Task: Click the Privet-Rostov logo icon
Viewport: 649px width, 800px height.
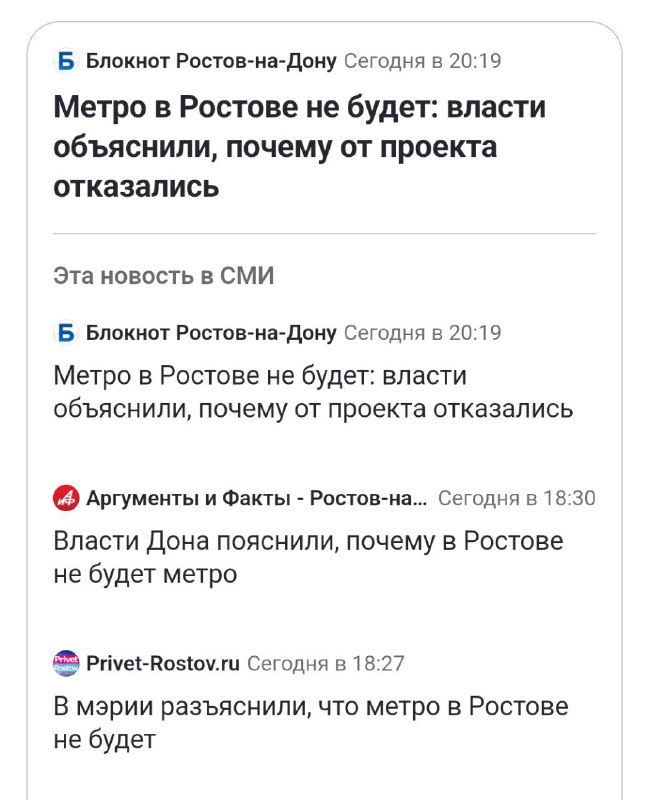Action: tap(66, 663)
